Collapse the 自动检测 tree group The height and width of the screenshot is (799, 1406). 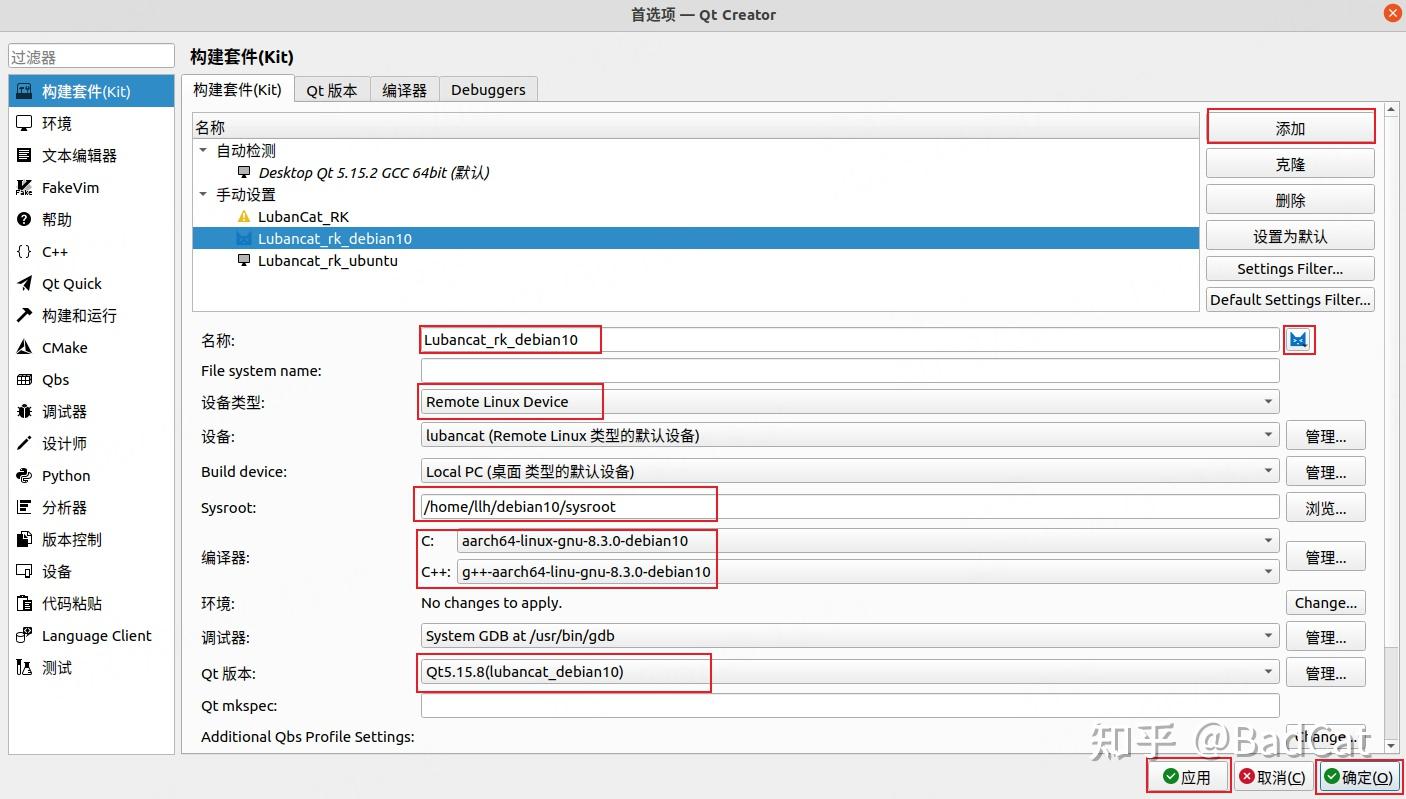[204, 150]
